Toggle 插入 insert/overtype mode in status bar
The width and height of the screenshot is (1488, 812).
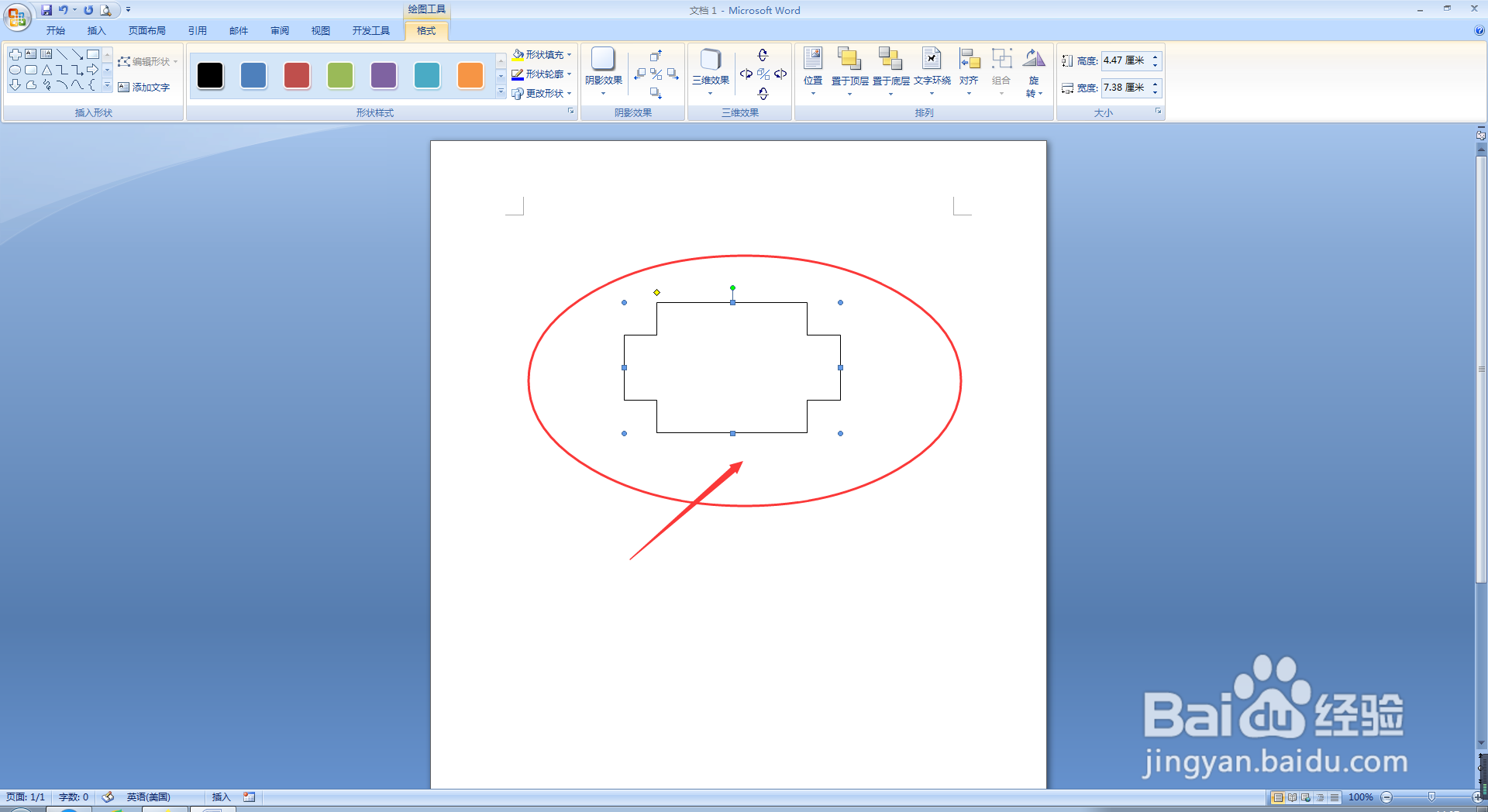pos(222,797)
